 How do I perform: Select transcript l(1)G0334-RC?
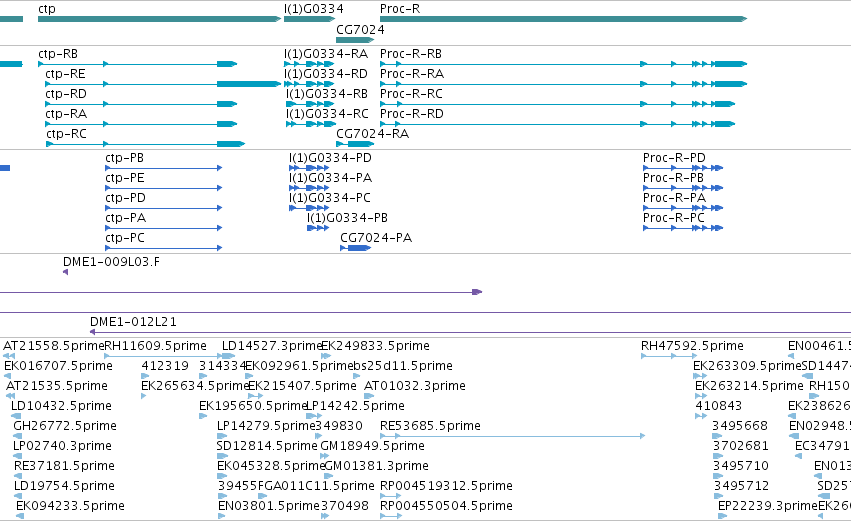point(327,114)
